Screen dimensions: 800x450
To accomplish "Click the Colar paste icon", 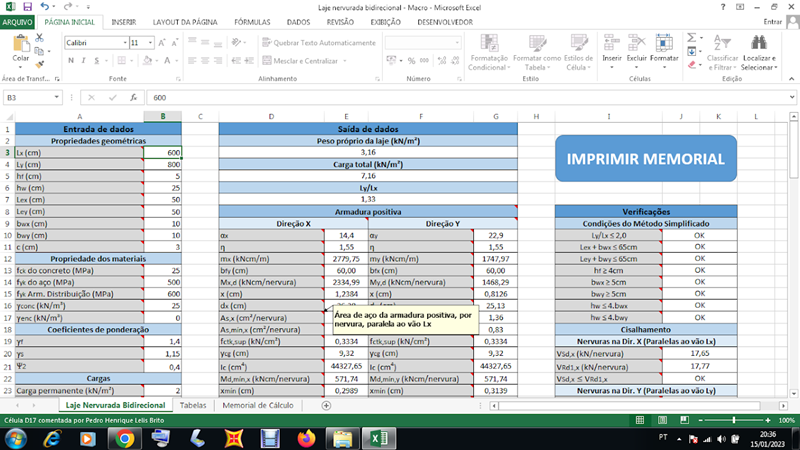I will point(21,43).
